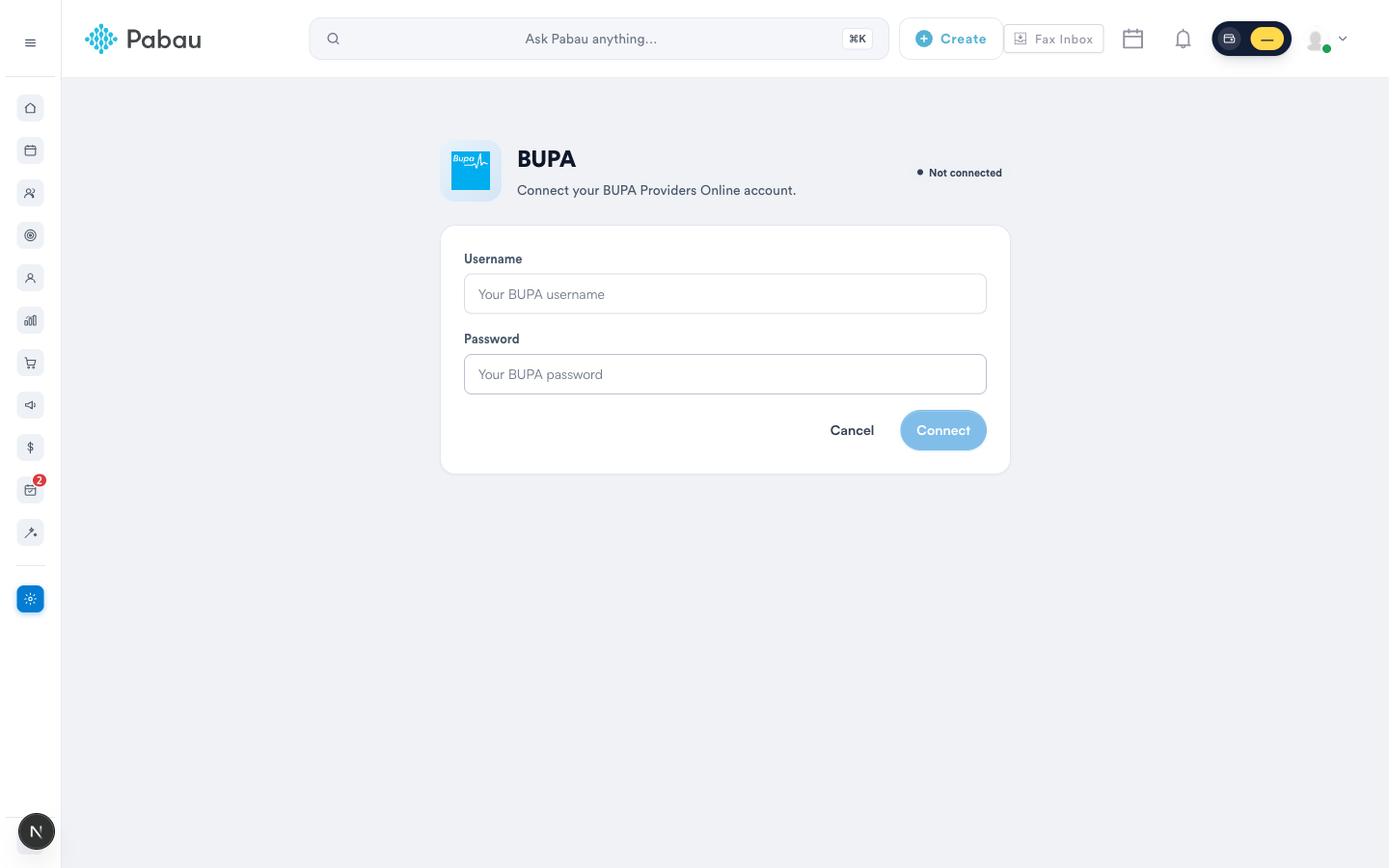Open the shopping cart sidebar icon
The image size is (1389, 868).
[x=31, y=363]
